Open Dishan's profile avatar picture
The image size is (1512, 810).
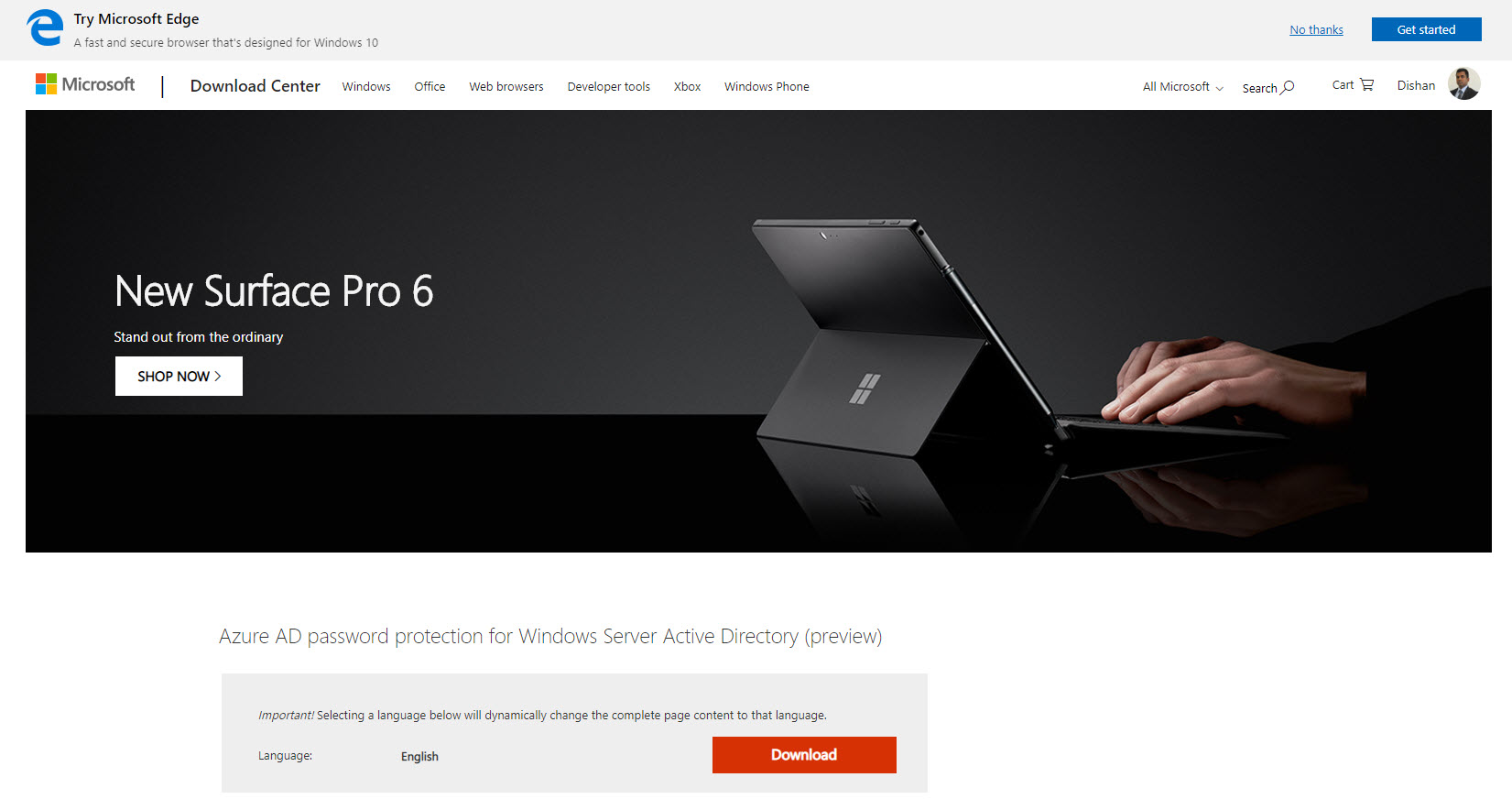point(1463,83)
